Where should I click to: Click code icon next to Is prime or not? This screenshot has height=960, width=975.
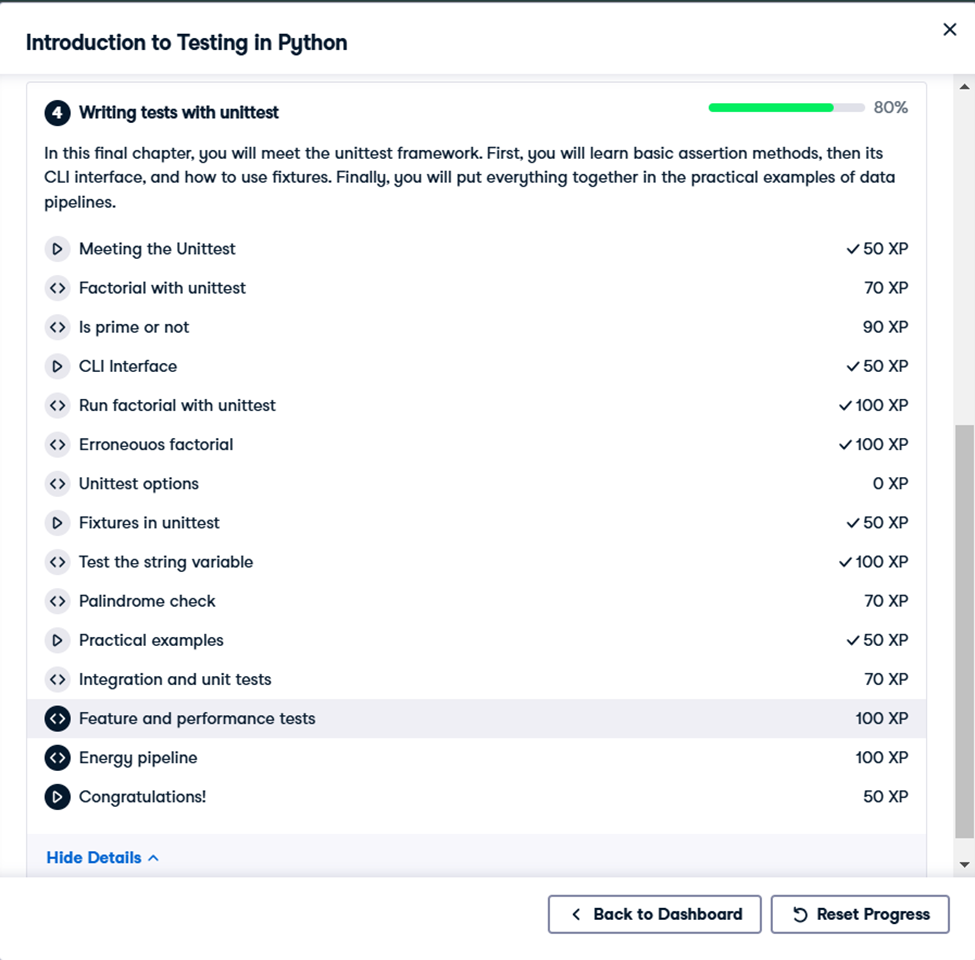pos(57,328)
